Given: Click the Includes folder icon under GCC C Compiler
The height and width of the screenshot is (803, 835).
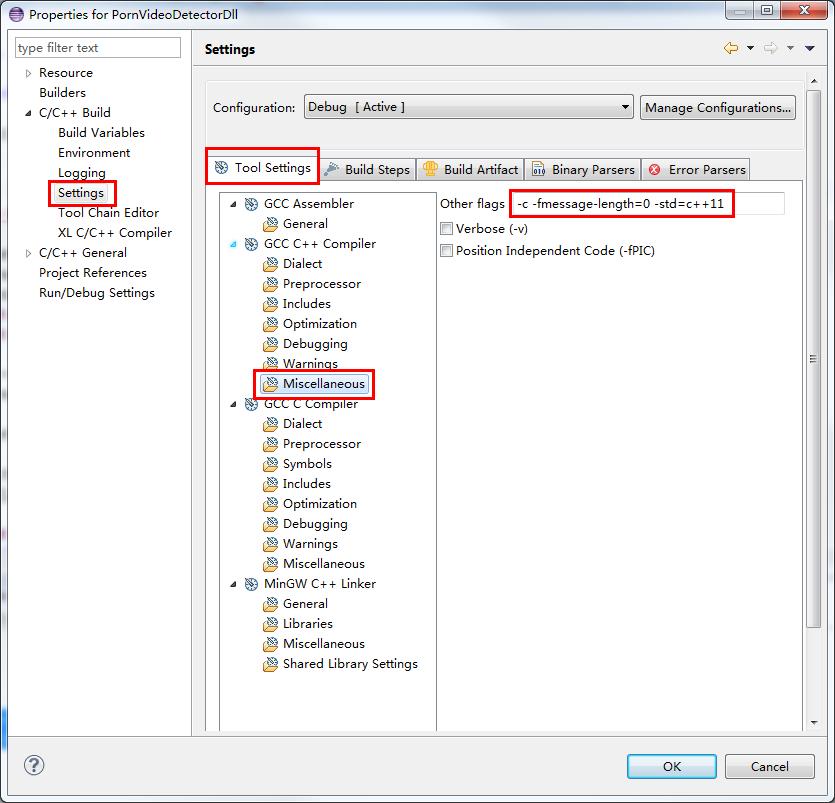Looking at the screenshot, I should pos(271,484).
